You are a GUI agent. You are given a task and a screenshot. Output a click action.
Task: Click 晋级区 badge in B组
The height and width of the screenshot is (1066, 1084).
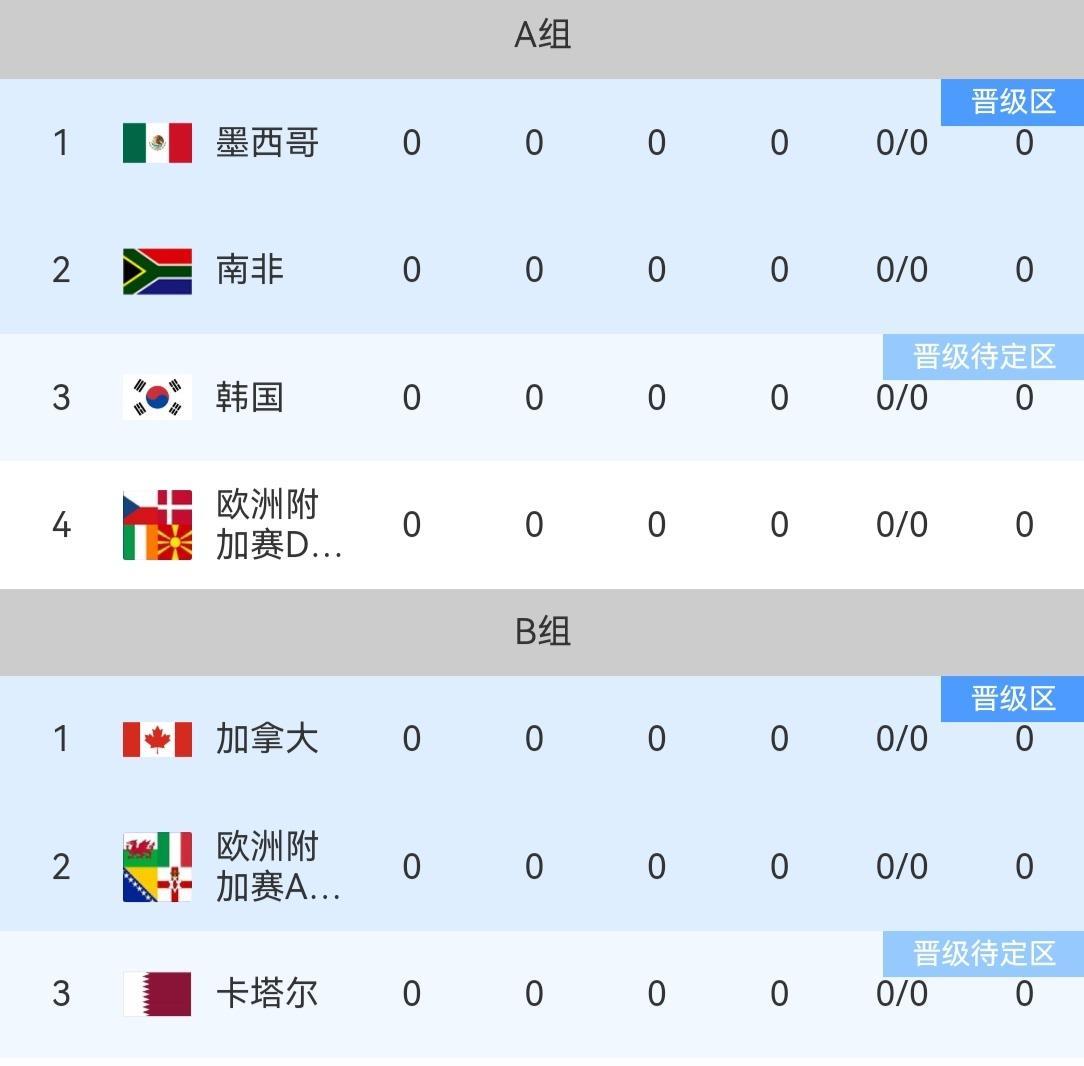click(1012, 698)
